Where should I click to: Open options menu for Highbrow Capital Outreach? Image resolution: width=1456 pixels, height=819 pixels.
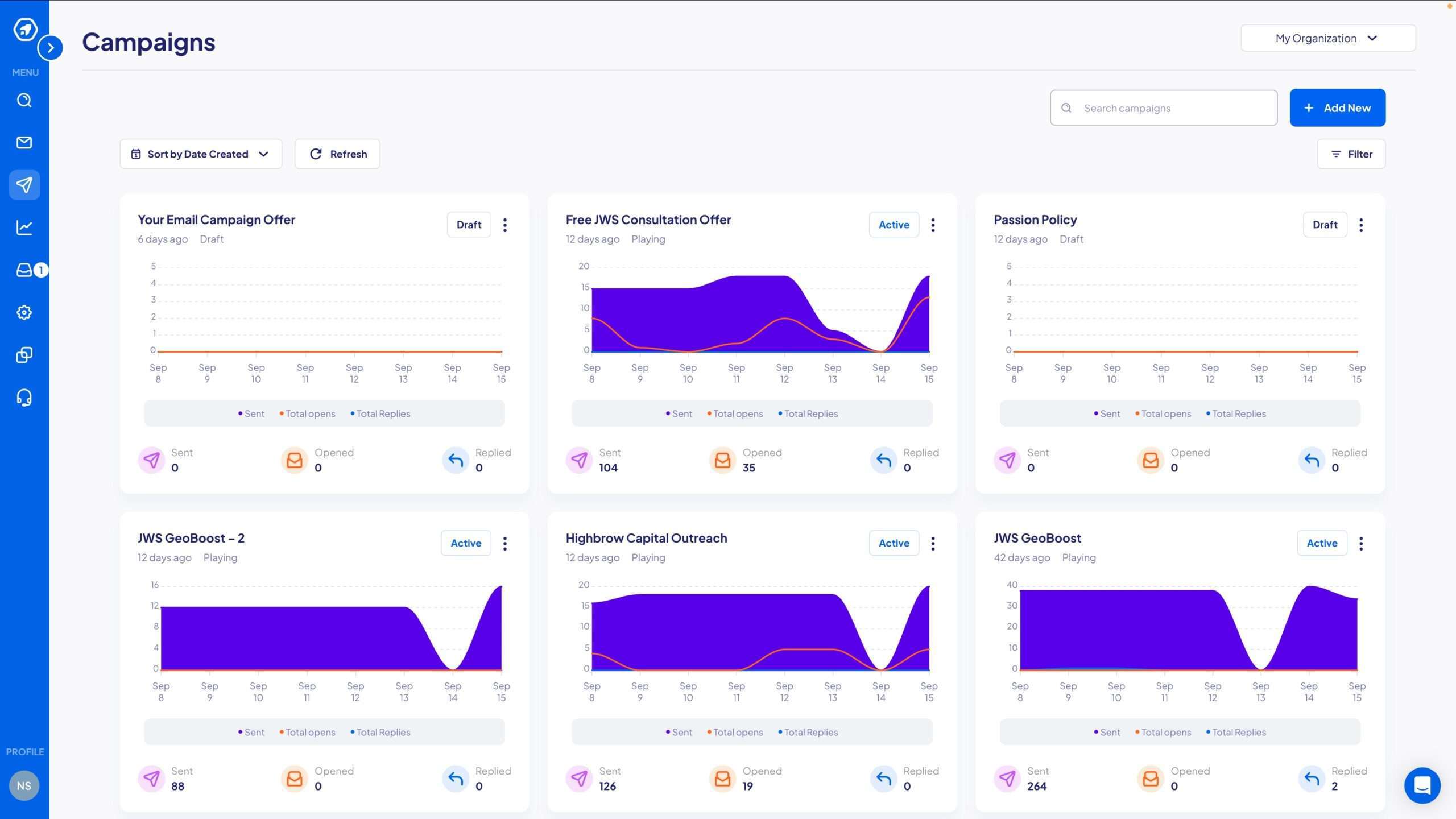[x=933, y=543]
